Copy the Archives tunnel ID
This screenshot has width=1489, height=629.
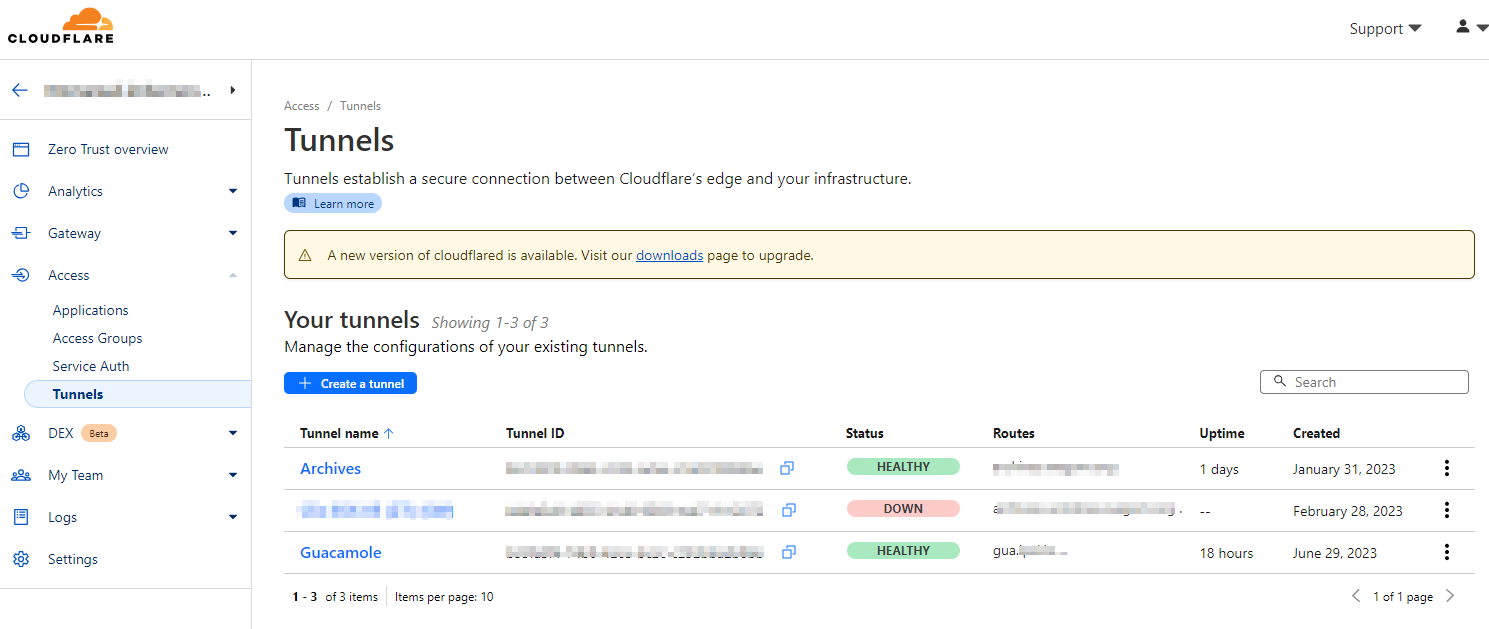pyautogui.click(x=788, y=468)
